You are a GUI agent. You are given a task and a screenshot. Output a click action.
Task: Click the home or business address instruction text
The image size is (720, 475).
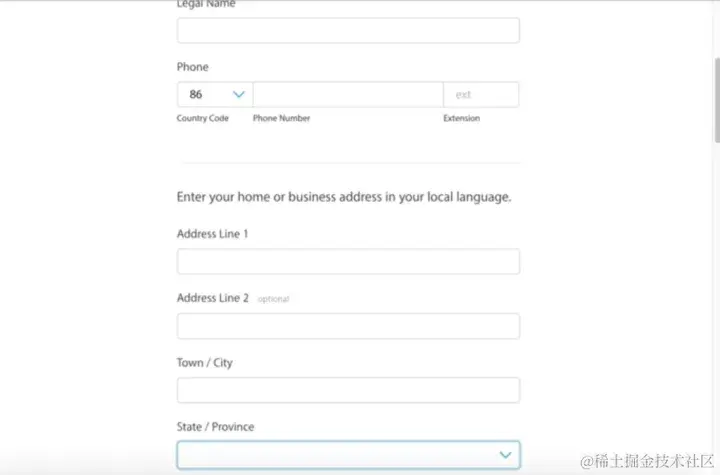[344, 197]
